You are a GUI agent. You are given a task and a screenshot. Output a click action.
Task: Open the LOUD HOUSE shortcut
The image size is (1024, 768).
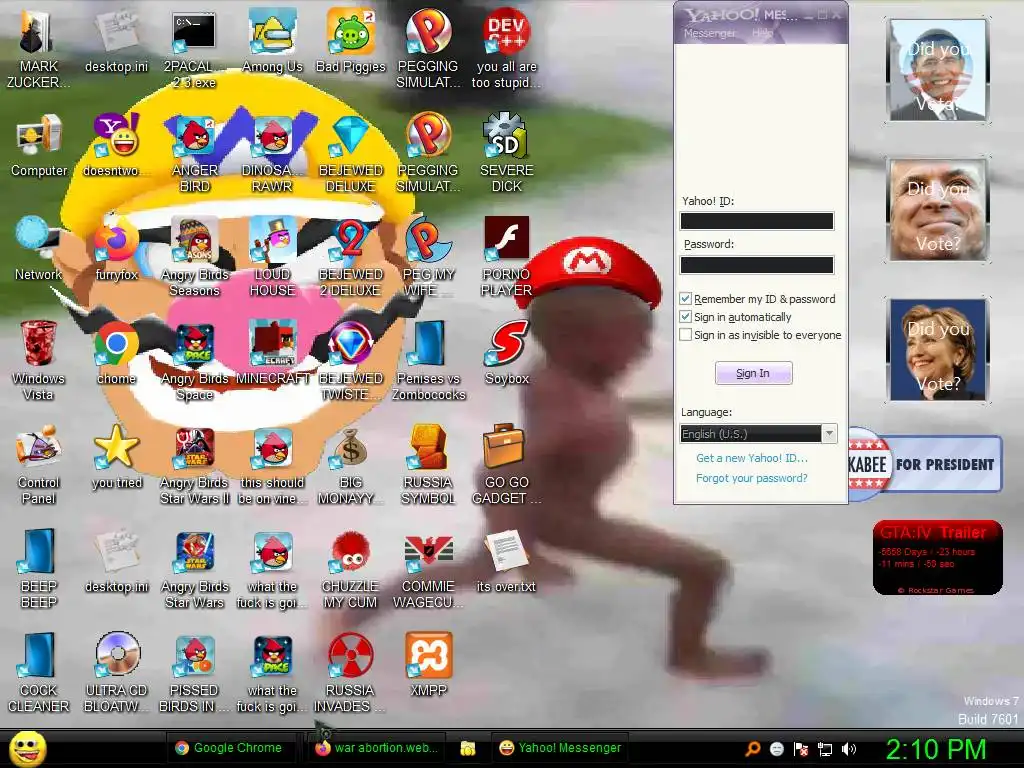point(272,256)
